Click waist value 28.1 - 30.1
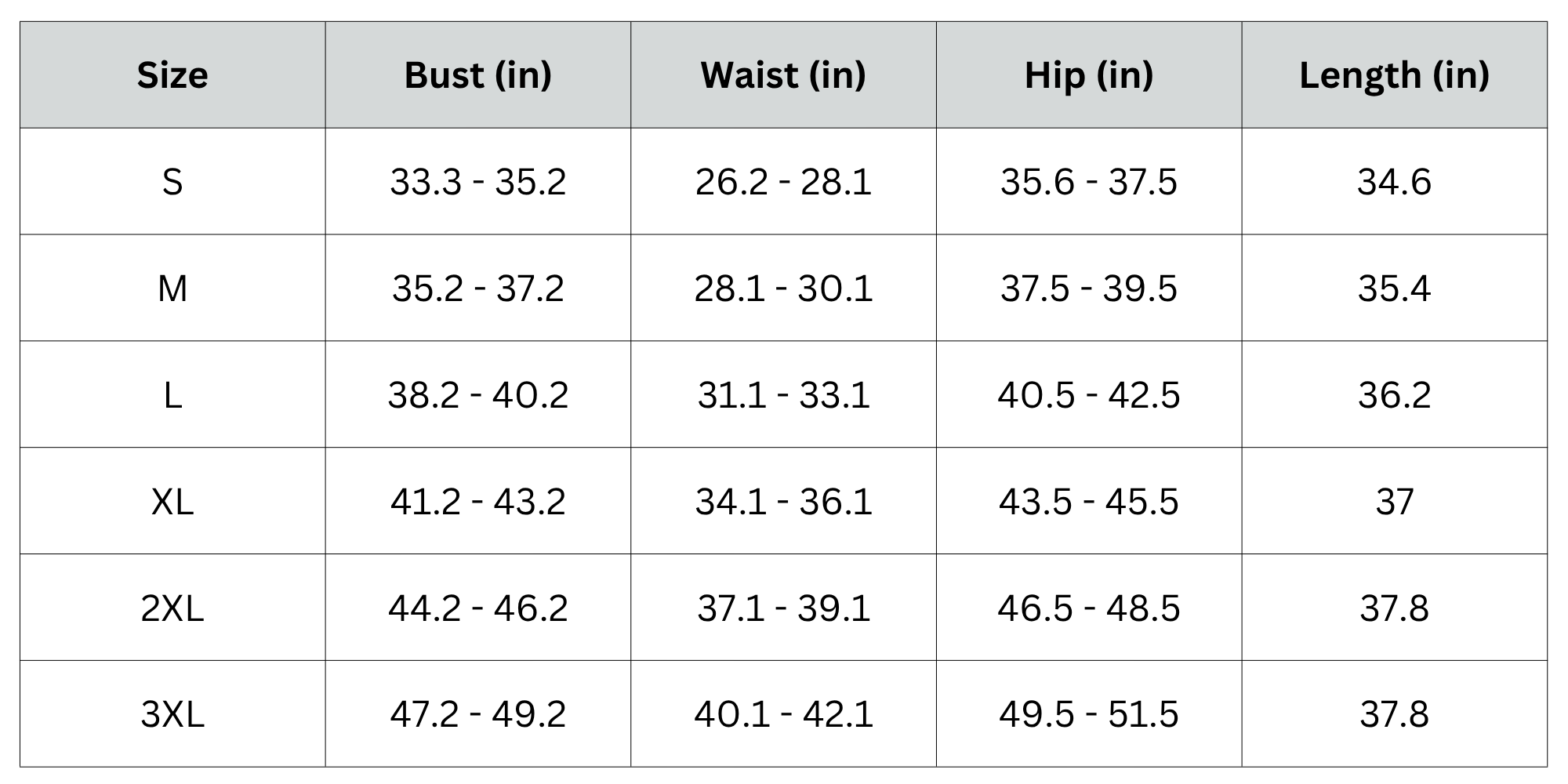 [x=783, y=289]
